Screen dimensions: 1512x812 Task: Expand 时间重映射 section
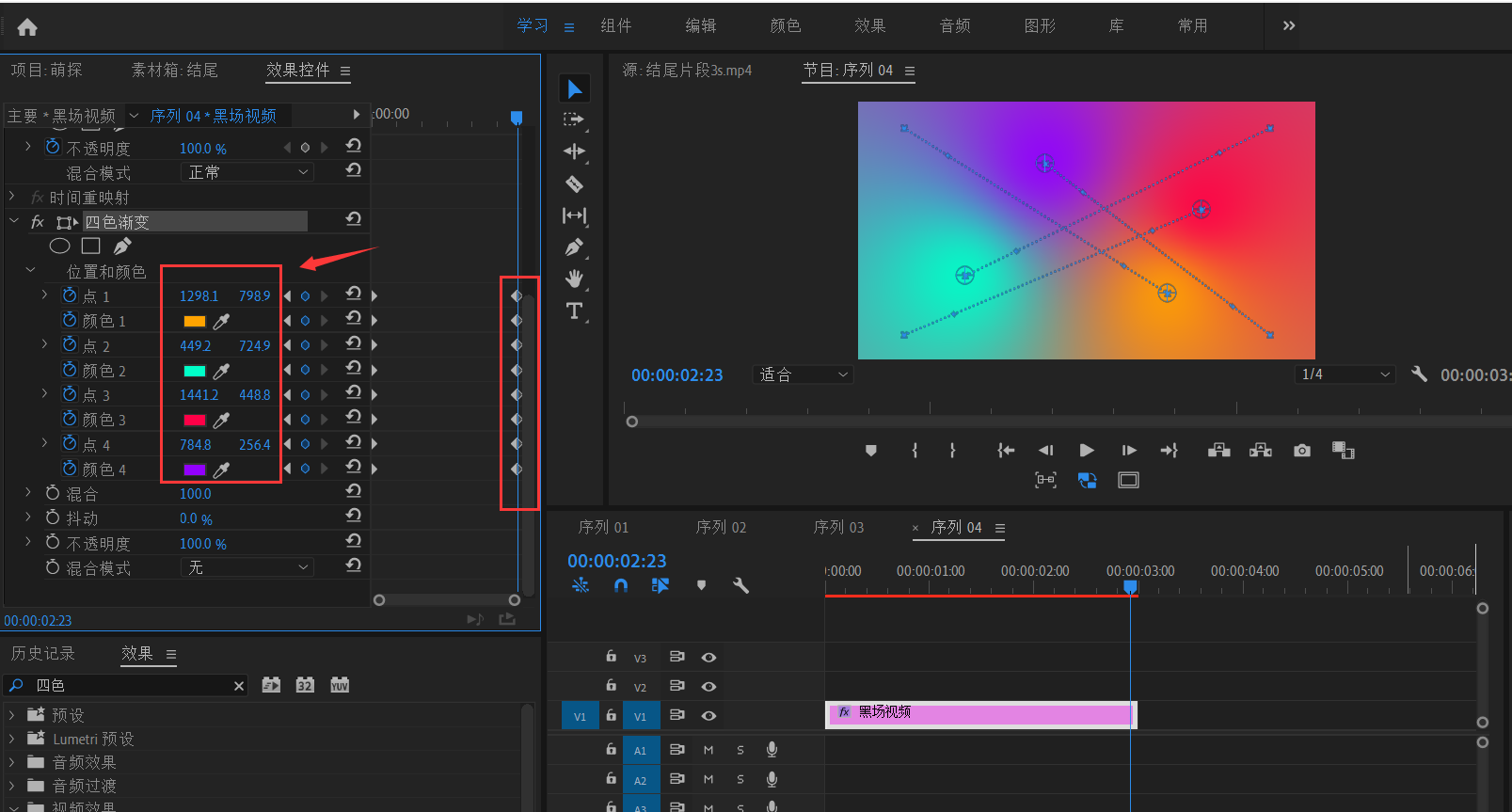point(12,197)
